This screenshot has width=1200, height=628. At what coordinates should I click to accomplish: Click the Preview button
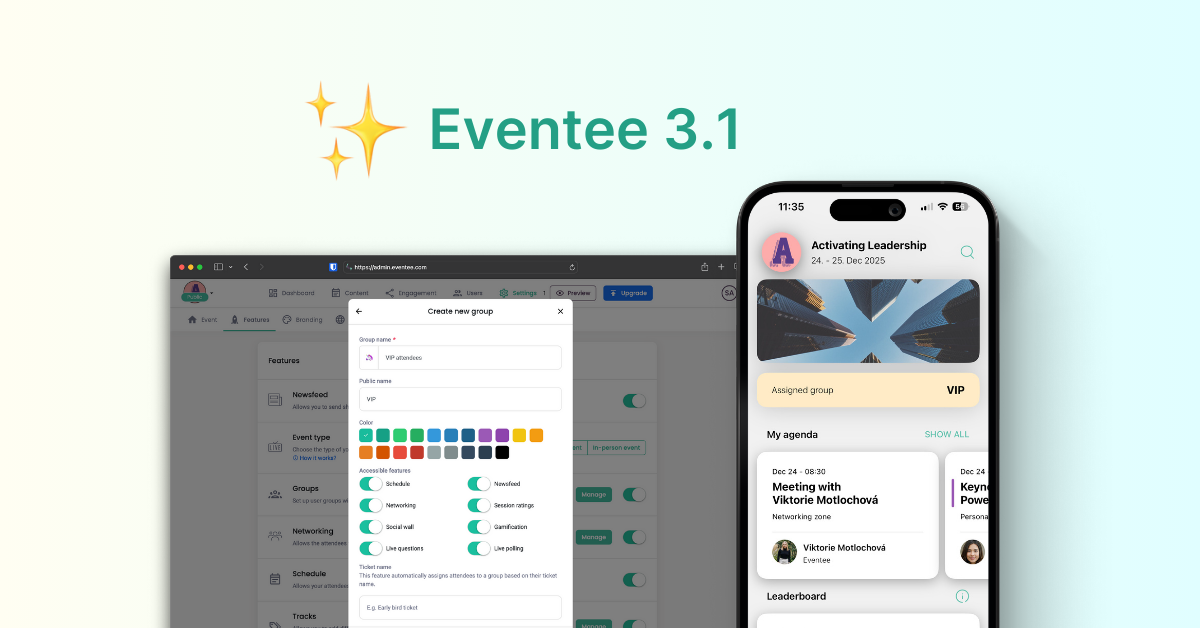pyautogui.click(x=573, y=293)
